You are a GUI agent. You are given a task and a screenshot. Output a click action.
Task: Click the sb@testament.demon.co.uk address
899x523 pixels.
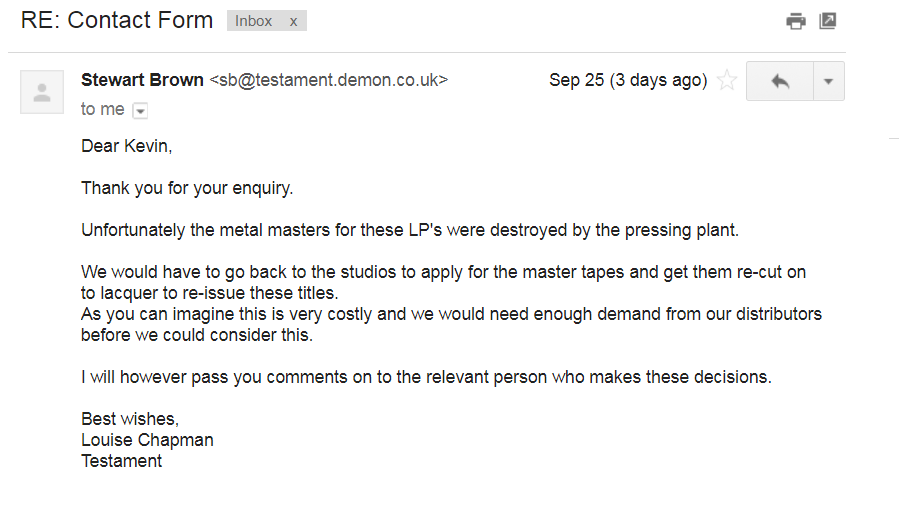click(x=329, y=80)
